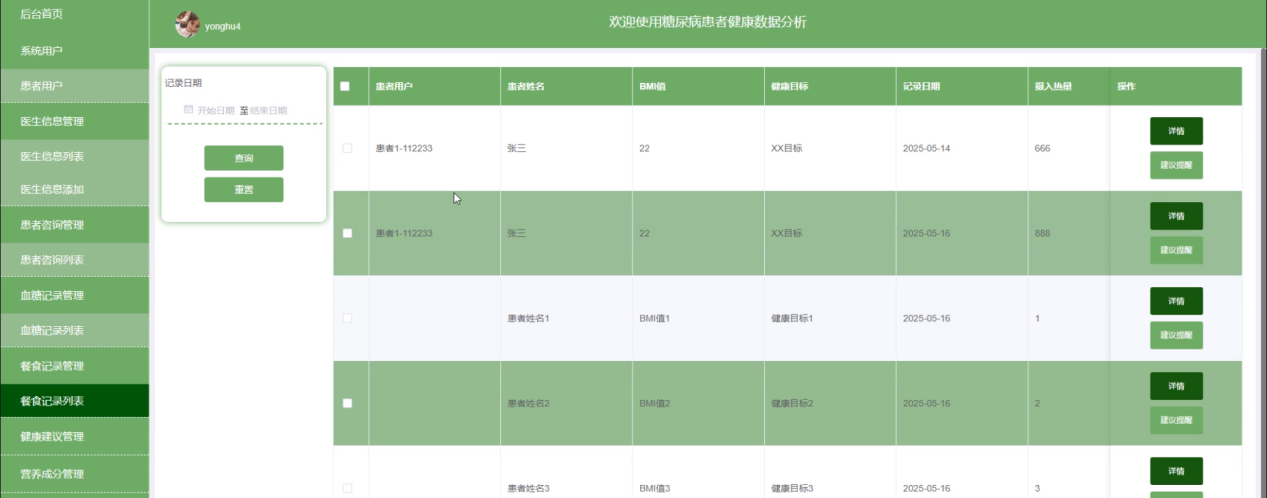Collapse the 餐食记录管理 sidebar section
The image size is (1267, 498).
point(74,366)
